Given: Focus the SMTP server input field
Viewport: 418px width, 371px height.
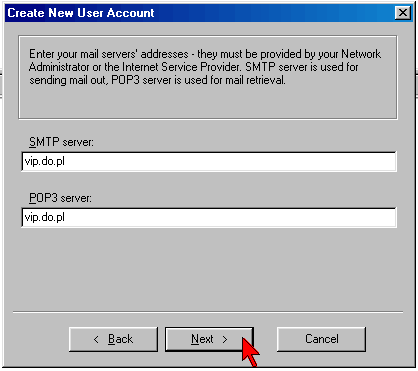Looking at the screenshot, I should (x=209, y=162).
